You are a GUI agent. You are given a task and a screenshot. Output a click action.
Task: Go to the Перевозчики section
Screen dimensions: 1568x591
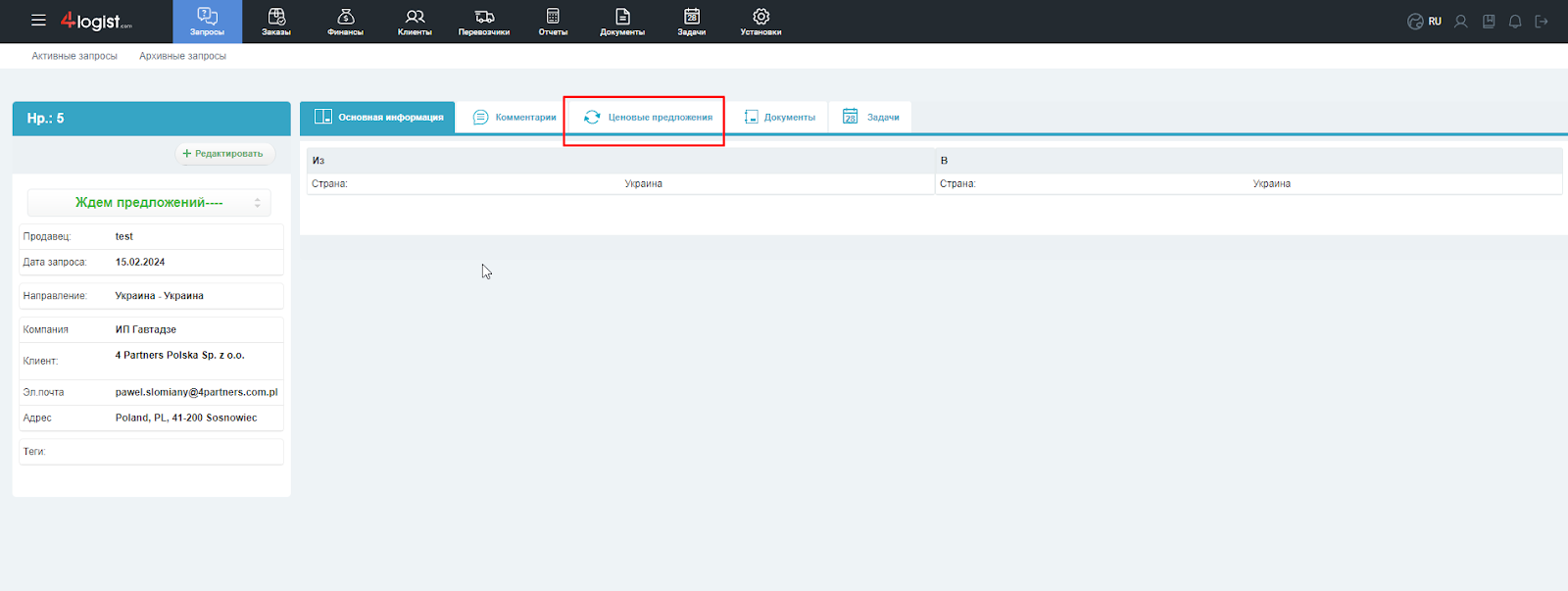coord(484,22)
